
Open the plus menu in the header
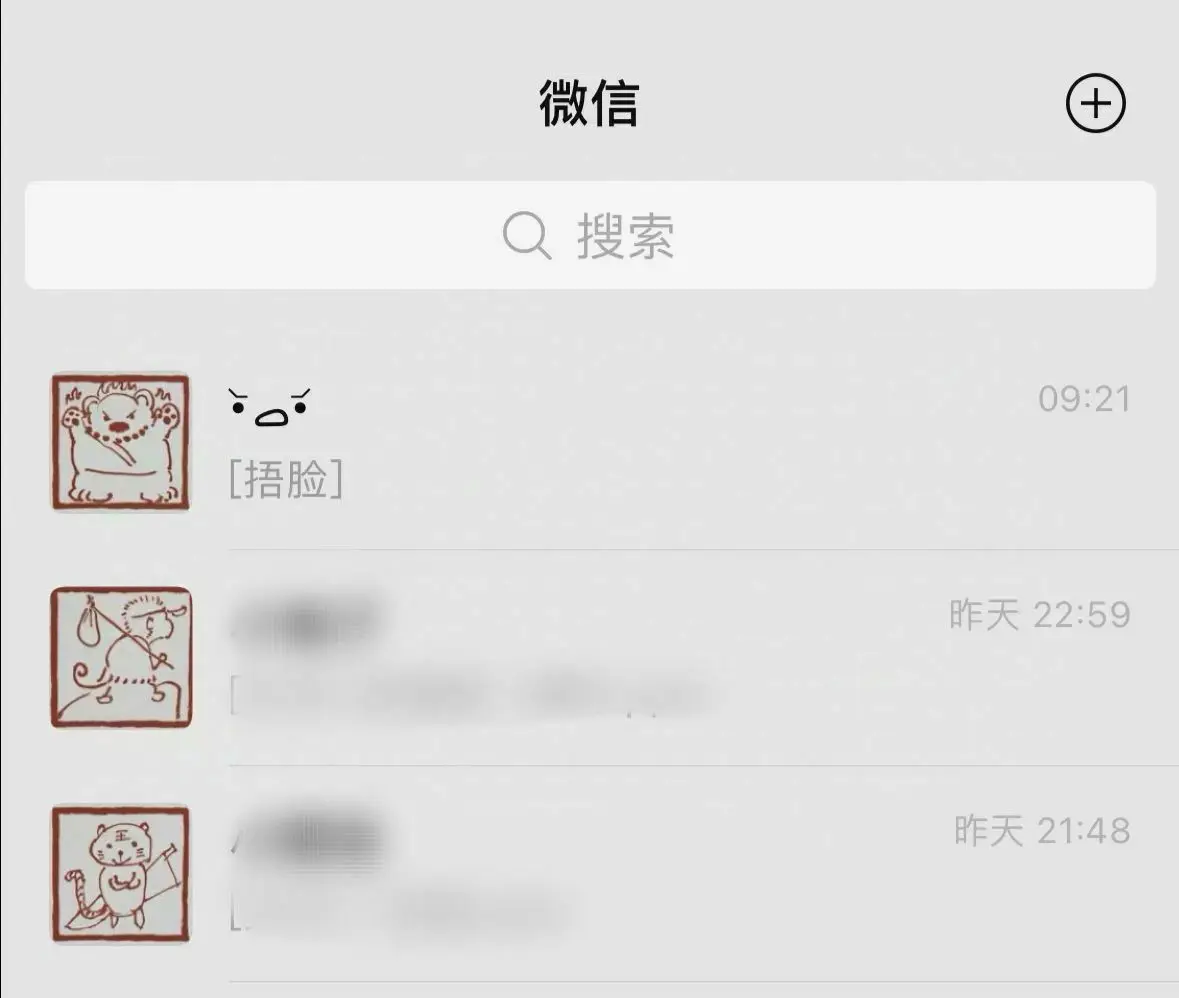[1096, 103]
